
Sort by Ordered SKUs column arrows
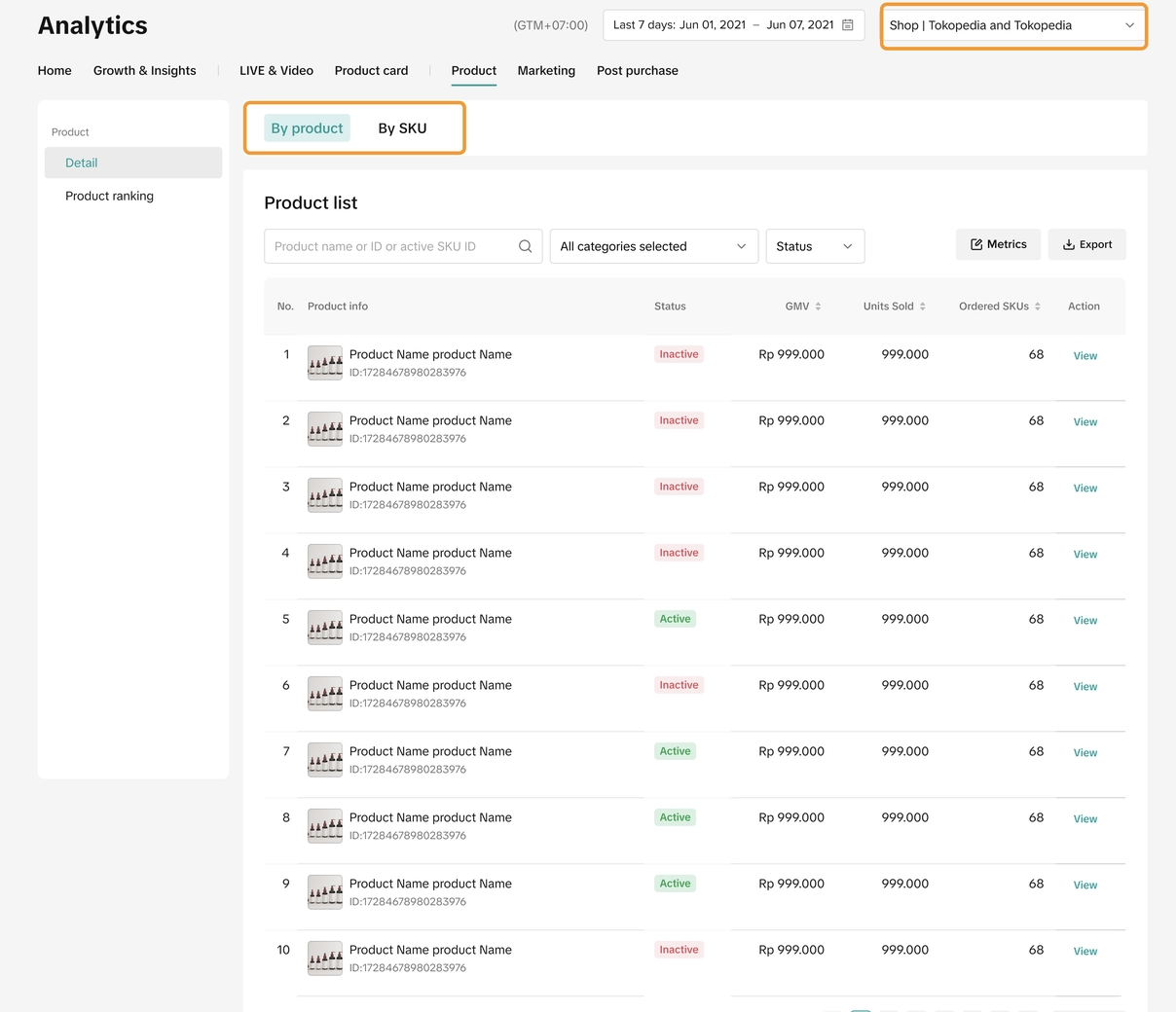click(1038, 307)
